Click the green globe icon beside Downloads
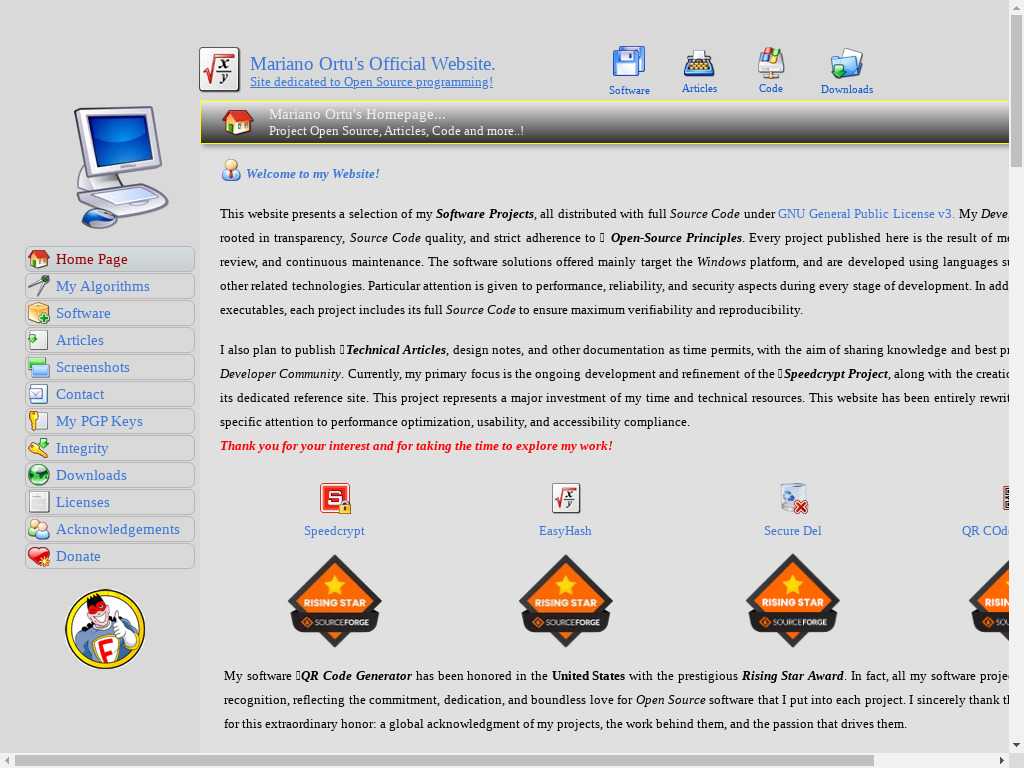The image size is (1024, 768). (x=39, y=475)
